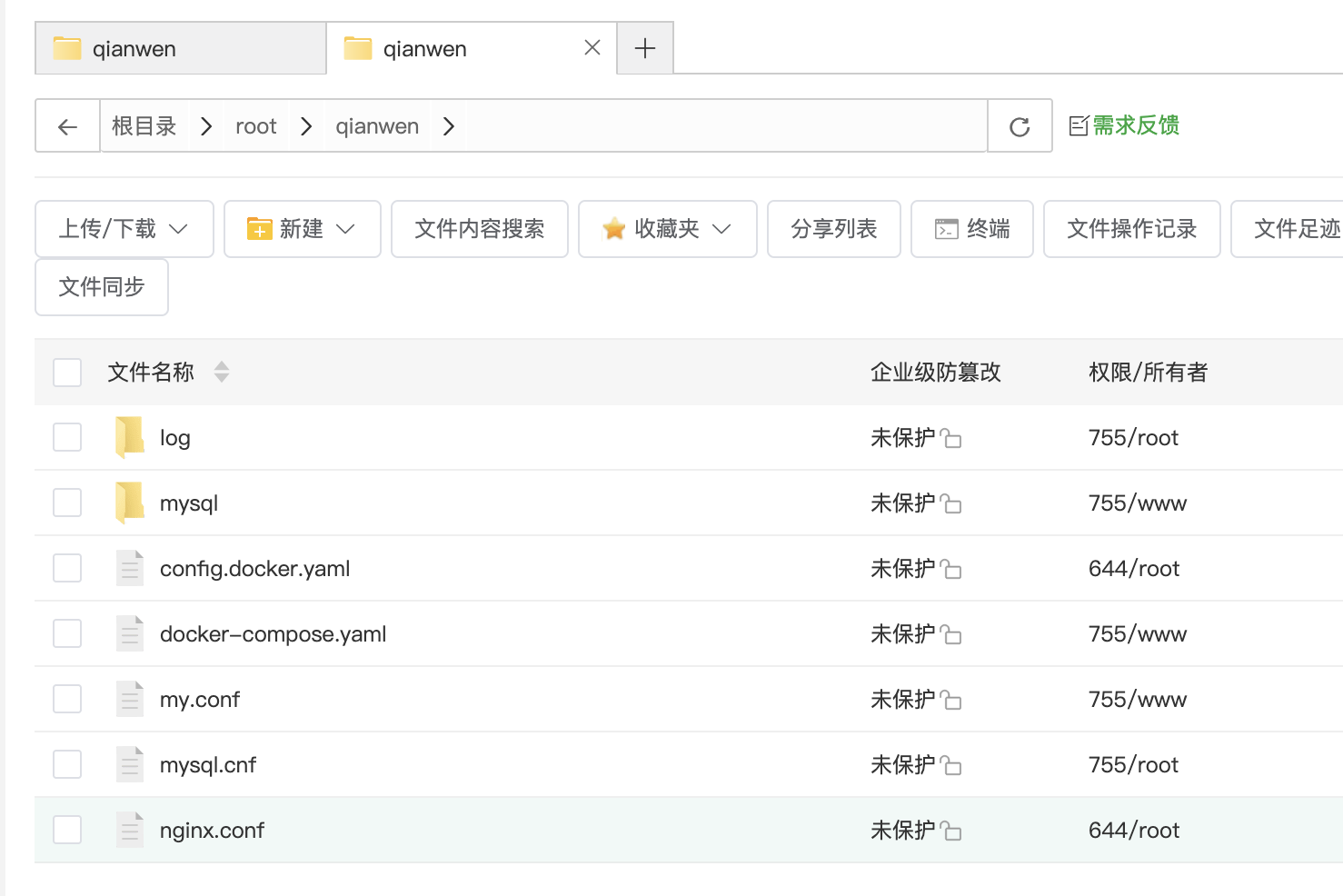
Task: Expand chevron after root in breadcrumb
Action: tap(306, 126)
